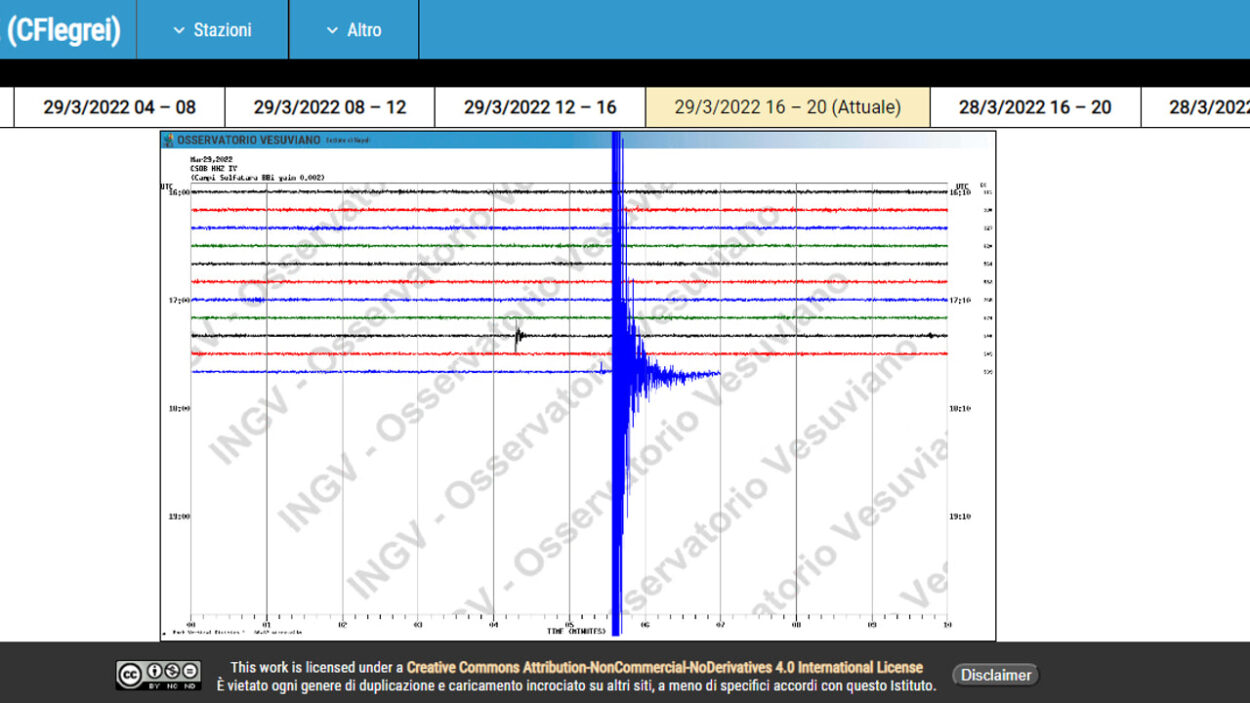Click the Disclaimer button

tap(996, 675)
